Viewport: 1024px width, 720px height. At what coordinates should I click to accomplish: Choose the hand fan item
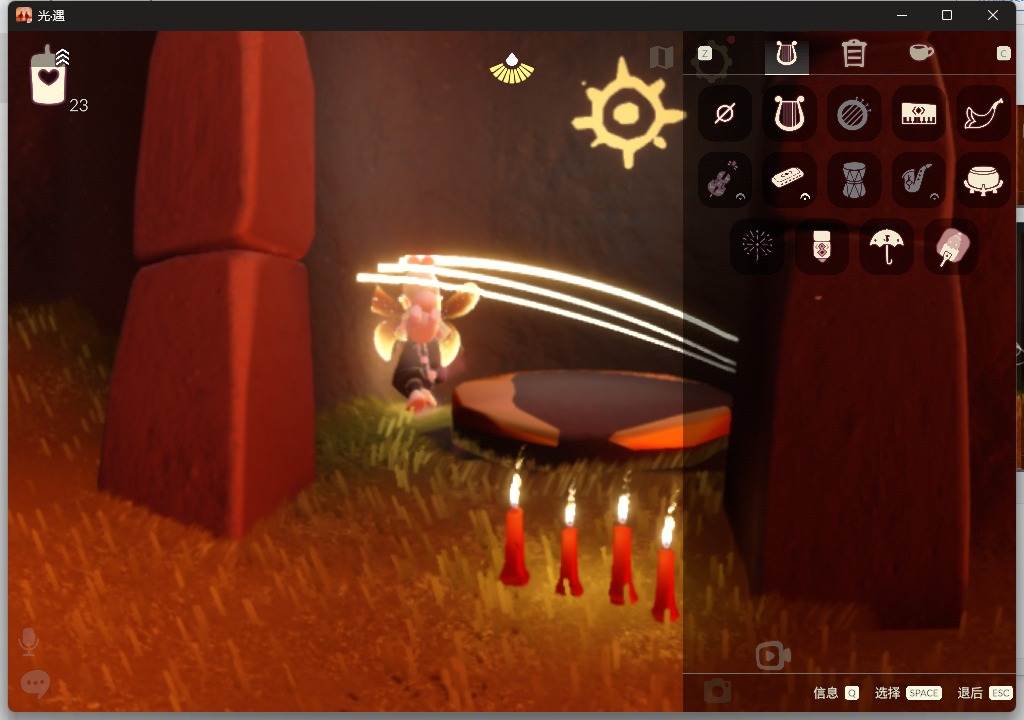pos(951,246)
